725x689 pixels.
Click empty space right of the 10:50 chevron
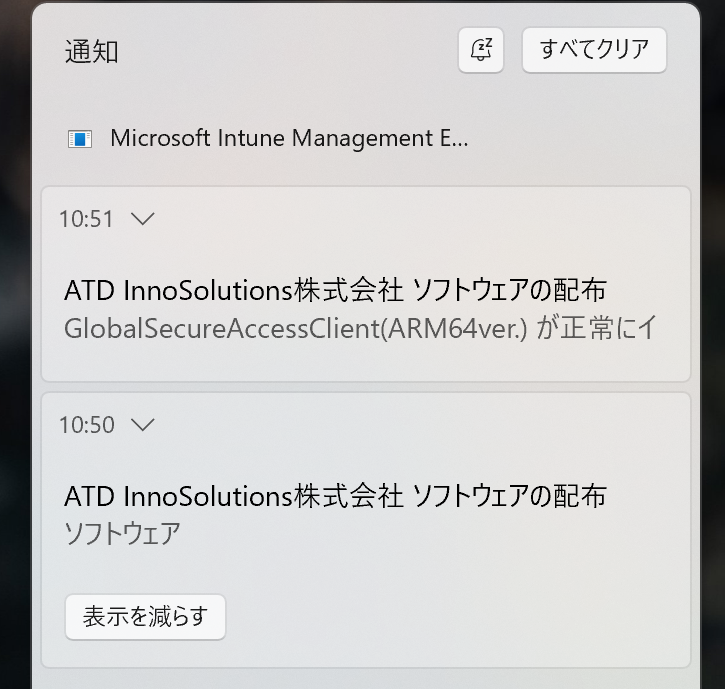coord(420,425)
